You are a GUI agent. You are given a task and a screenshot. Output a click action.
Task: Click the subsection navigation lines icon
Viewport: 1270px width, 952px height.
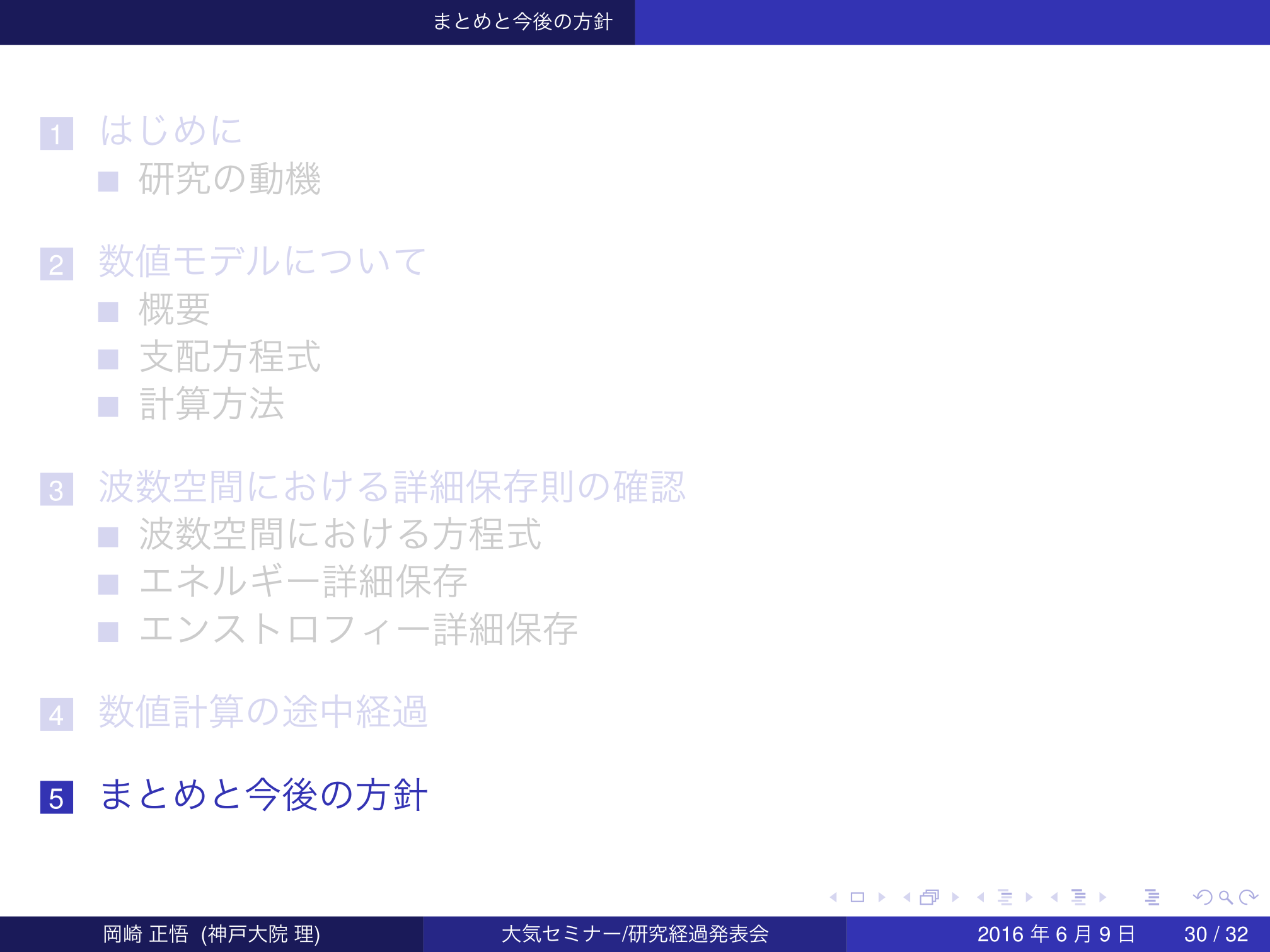tap(1005, 897)
